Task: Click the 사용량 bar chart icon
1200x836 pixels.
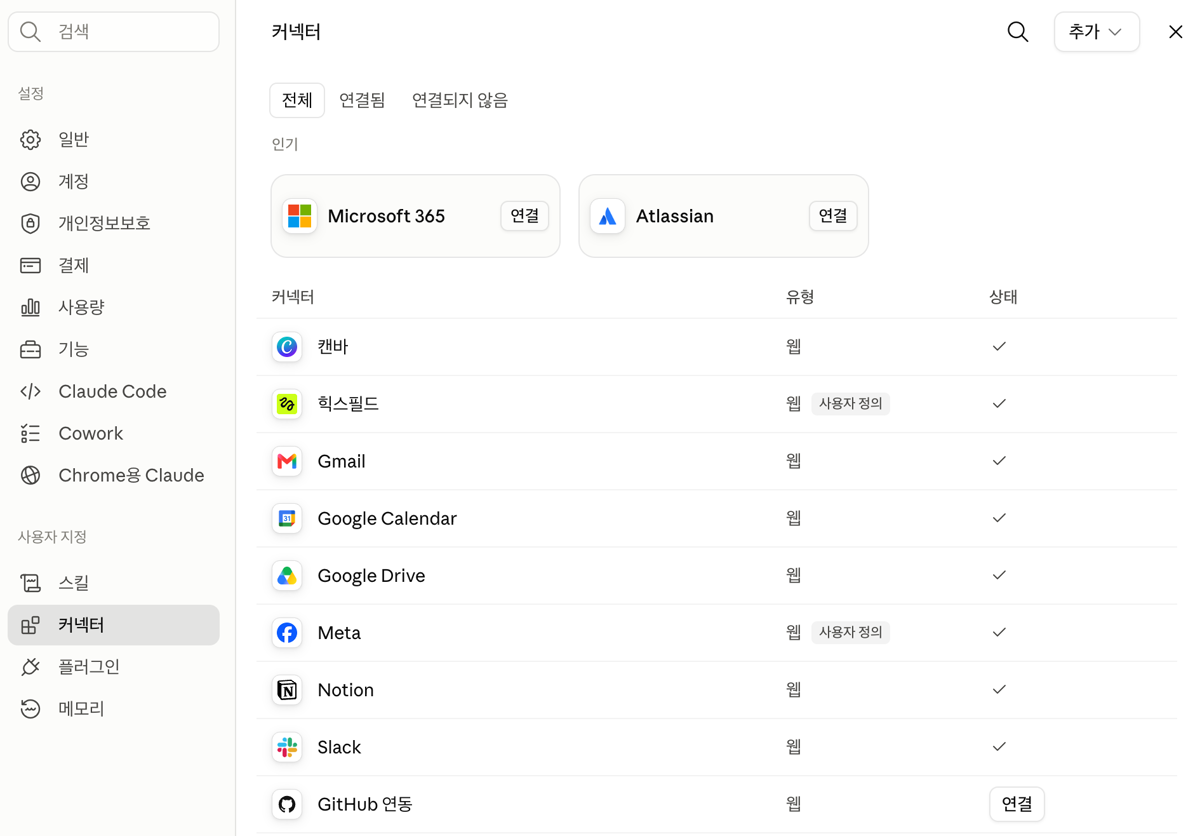Action: tap(31, 308)
